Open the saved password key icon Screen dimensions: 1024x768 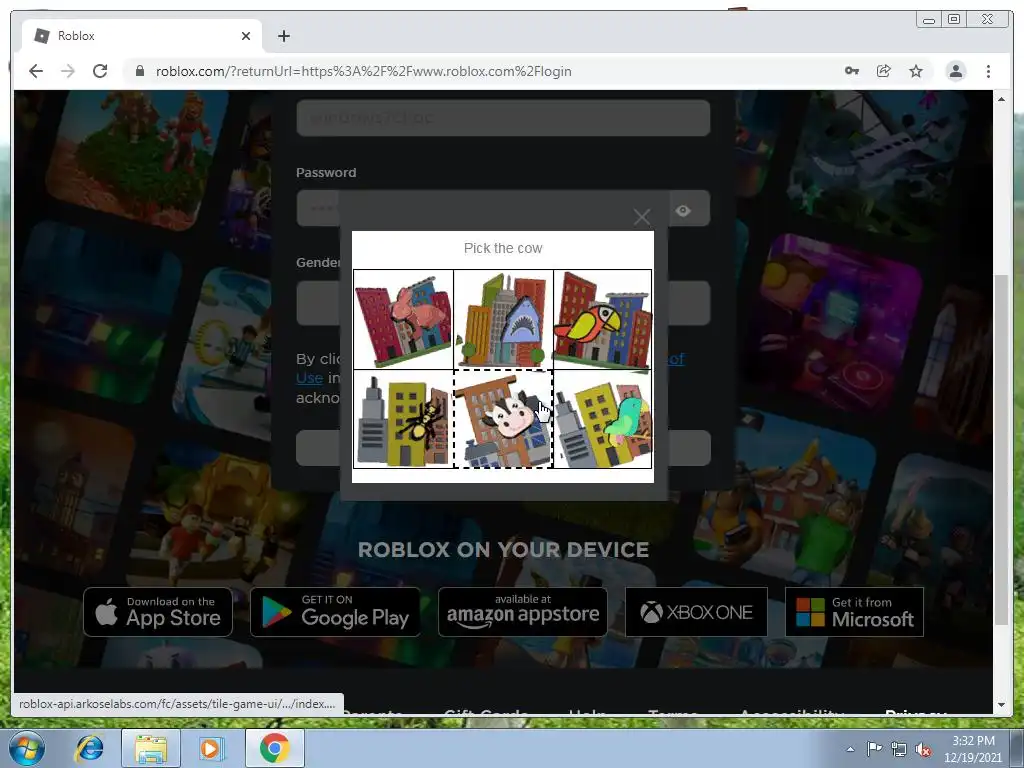point(852,71)
